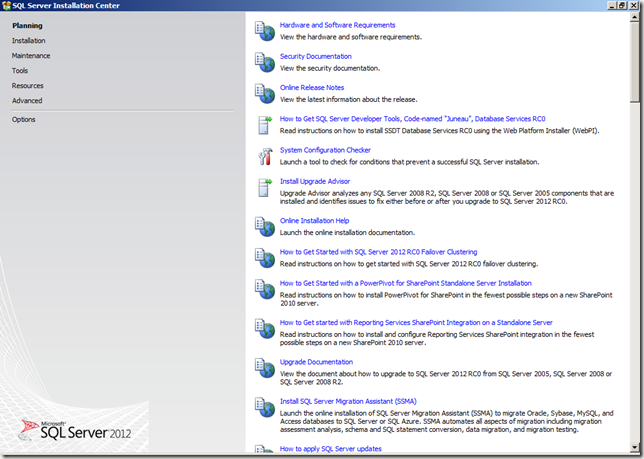Restore down the Installation Center window

click(x=621, y=5)
